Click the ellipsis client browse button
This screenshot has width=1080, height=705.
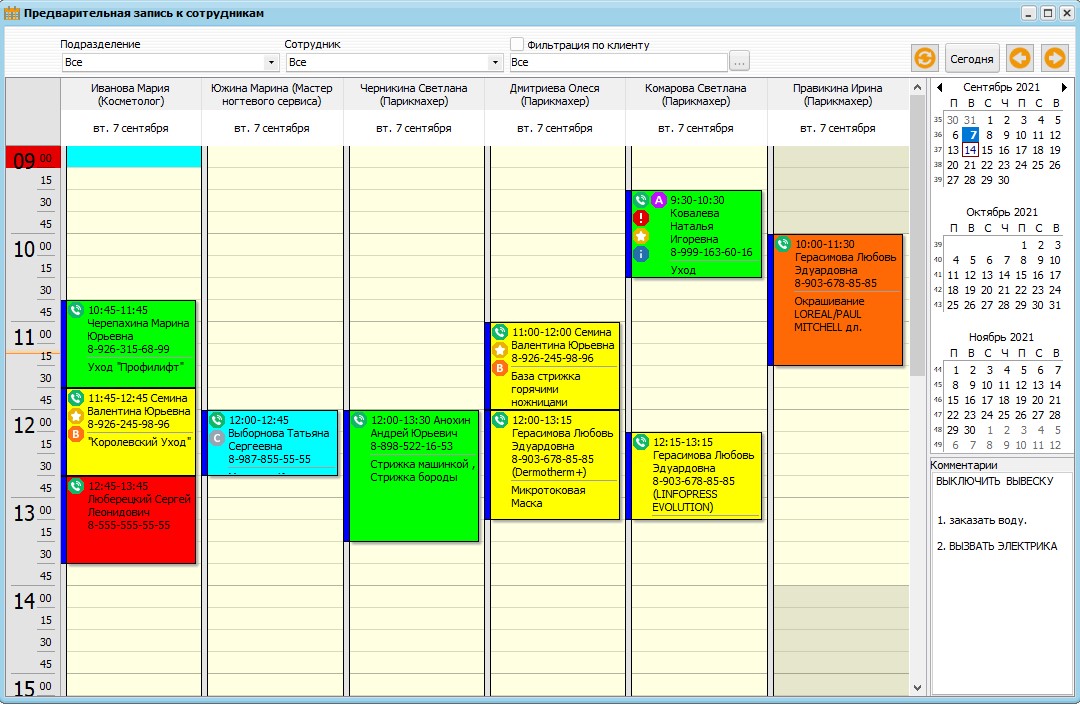[x=739, y=62]
